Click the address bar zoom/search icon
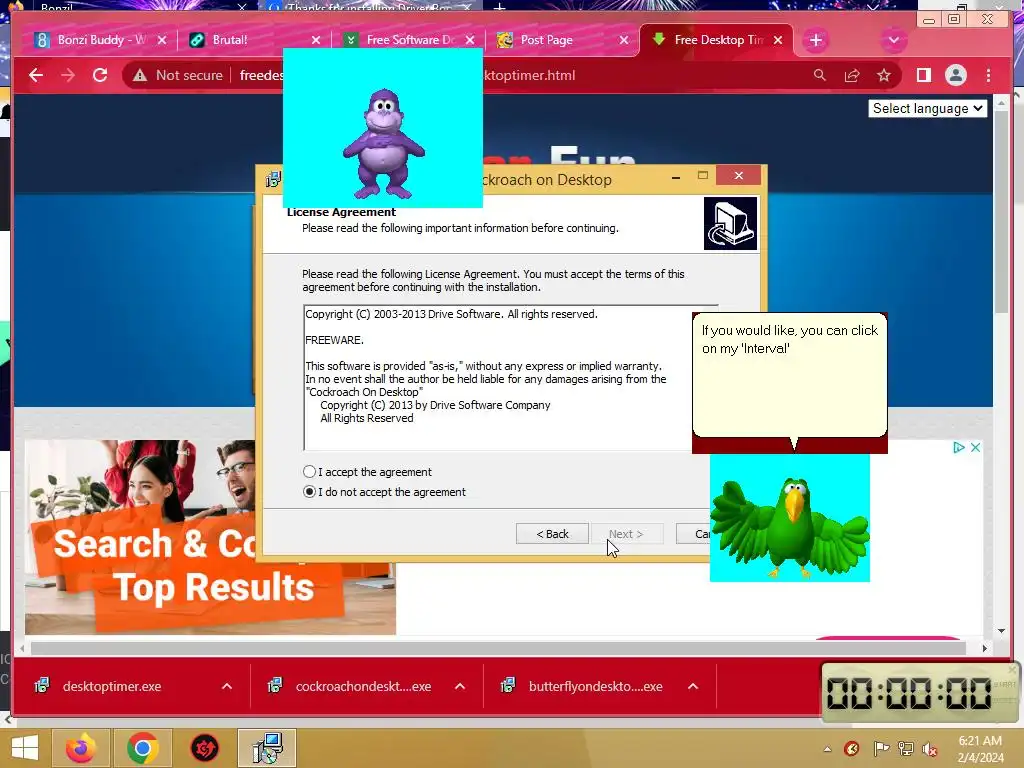Viewport: 1024px width, 768px height. click(x=820, y=75)
